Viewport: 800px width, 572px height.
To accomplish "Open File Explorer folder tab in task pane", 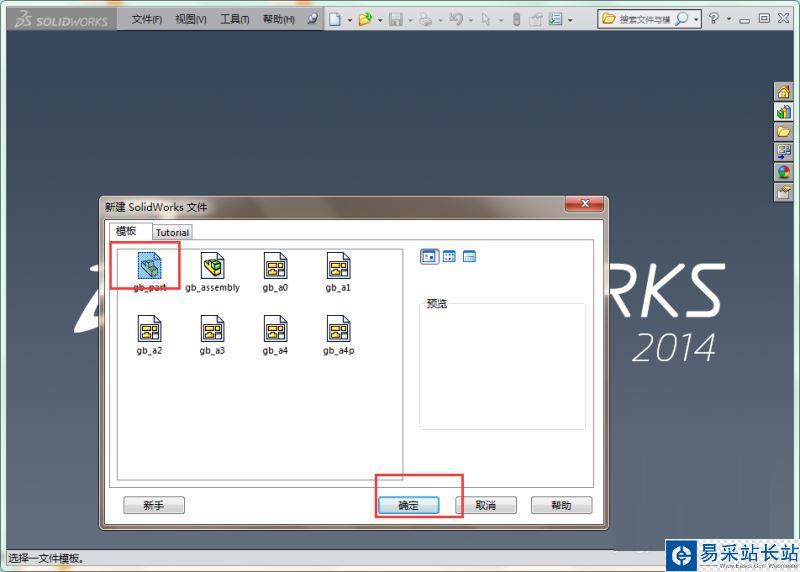I will (784, 132).
